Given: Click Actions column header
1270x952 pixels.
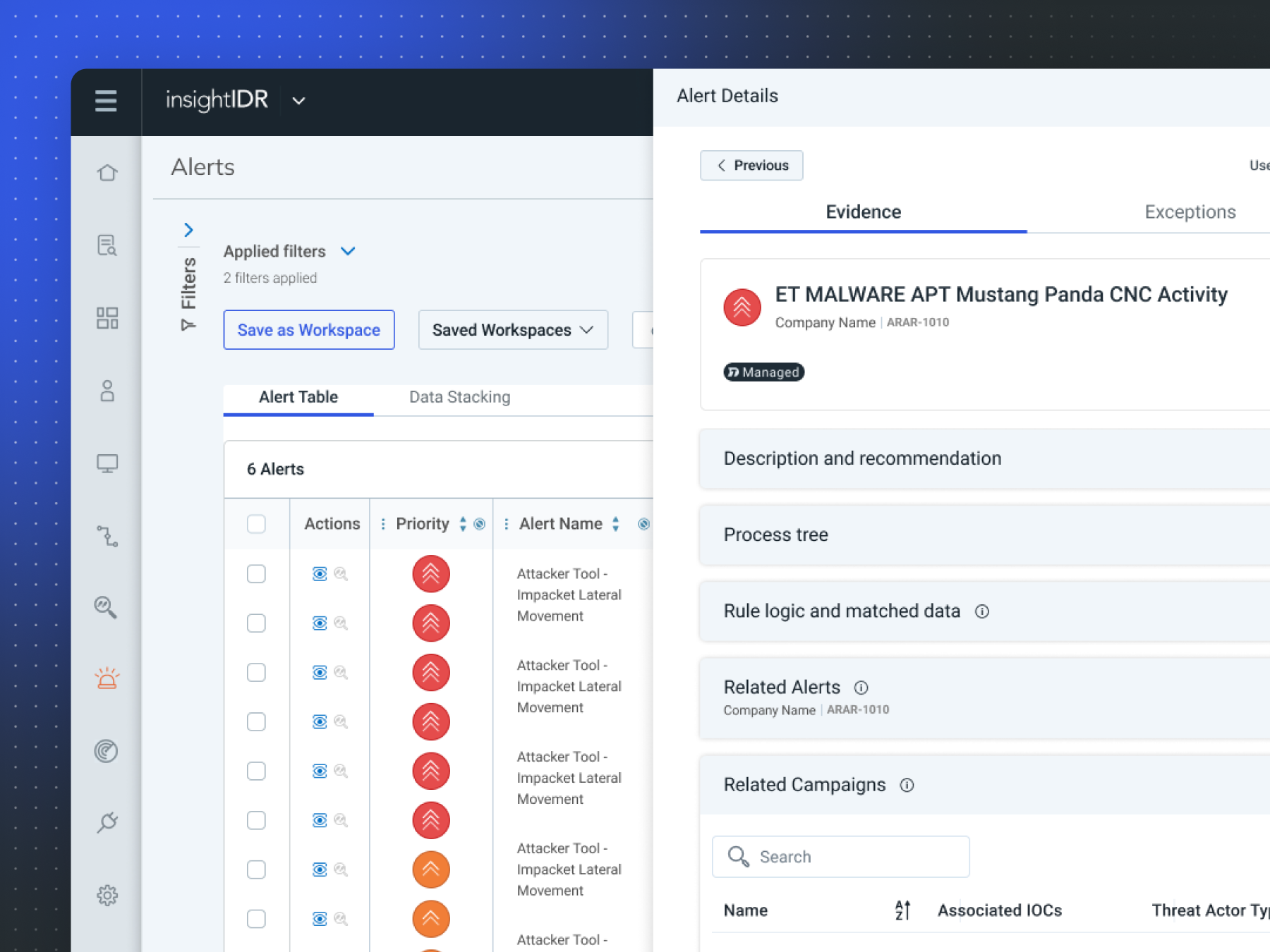Looking at the screenshot, I should [x=332, y=524].
